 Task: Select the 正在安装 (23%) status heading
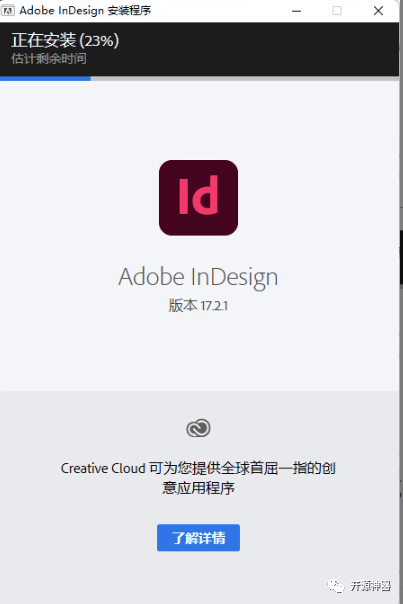[x=65, y=40]
